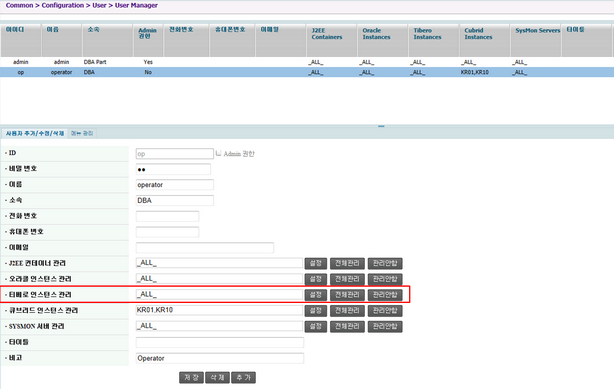
Task: Sort by the SysMon Servers column header
Action: (536, 40)
